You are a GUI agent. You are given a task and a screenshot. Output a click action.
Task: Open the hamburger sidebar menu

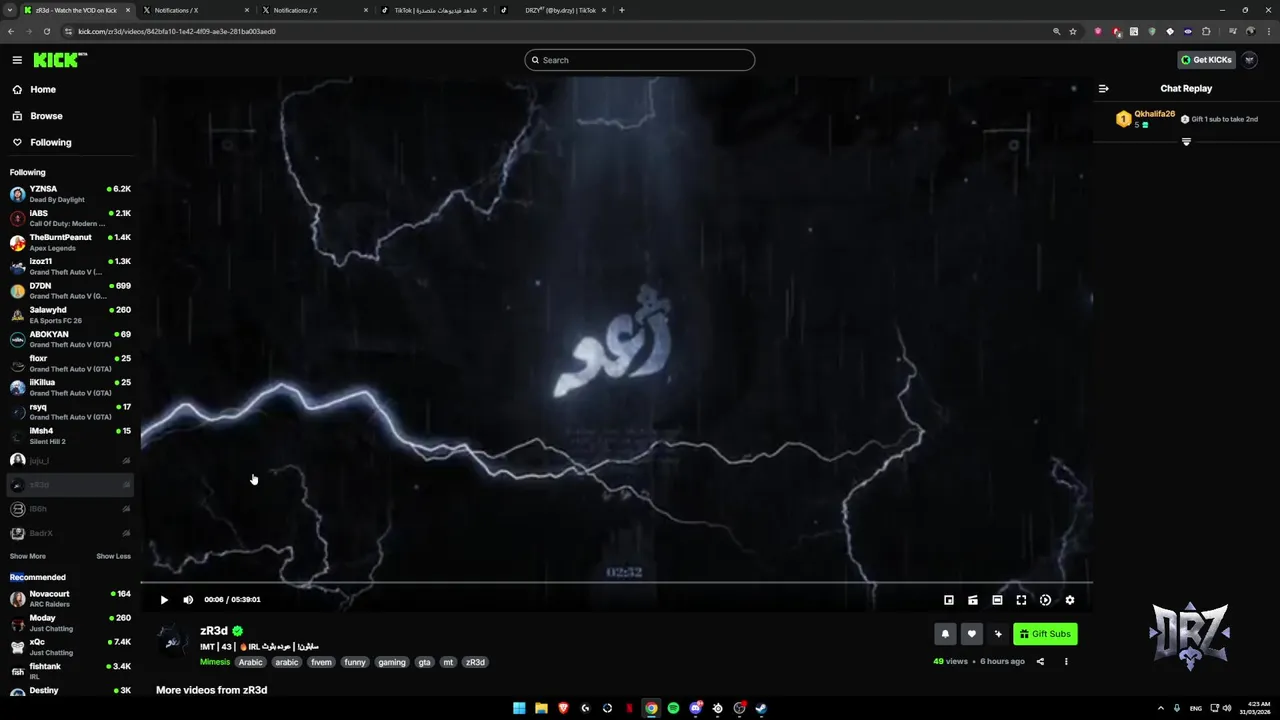coord(17,60)
